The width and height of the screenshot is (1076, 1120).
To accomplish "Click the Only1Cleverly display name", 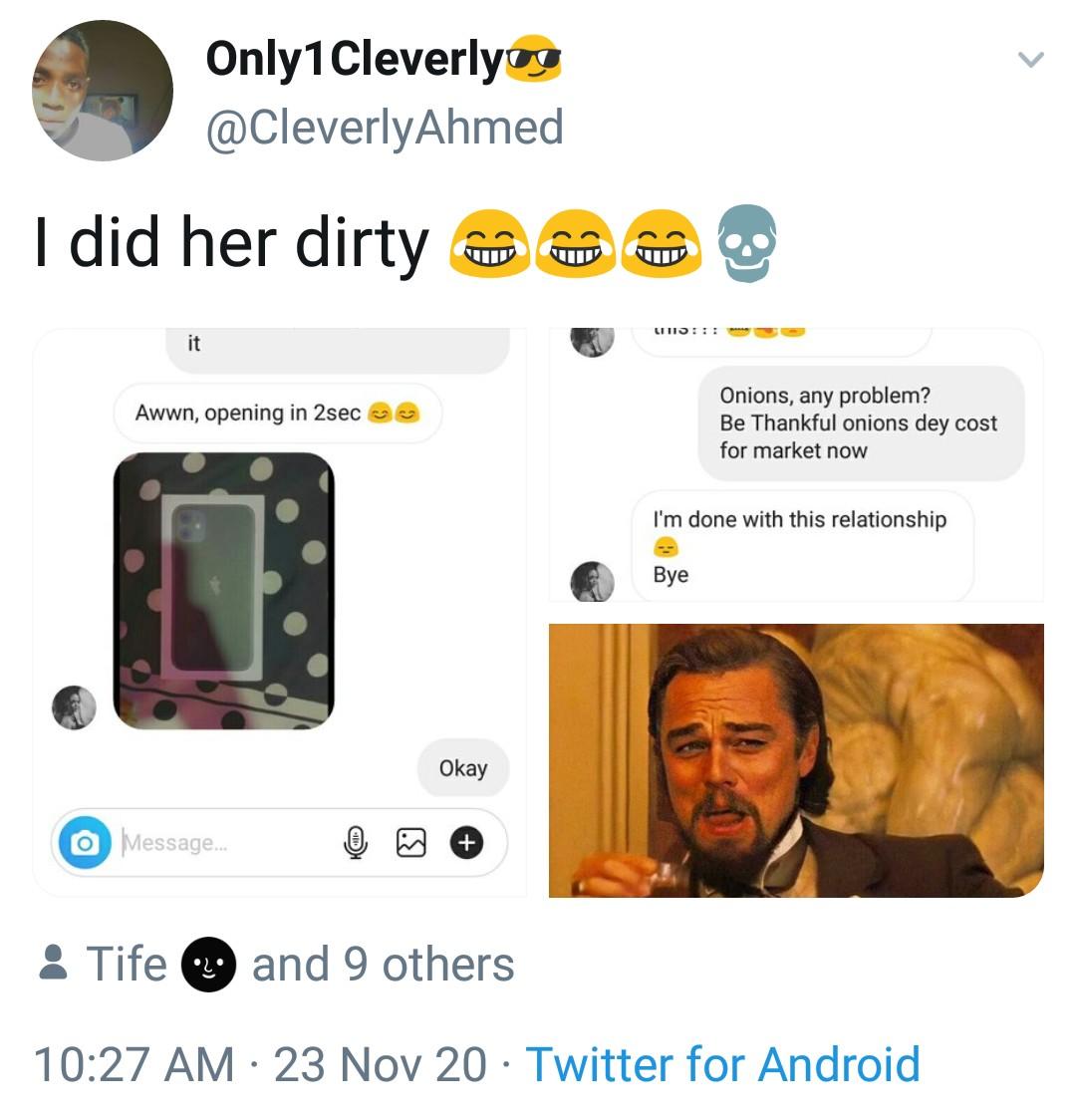I will click(x=355, y=59).
